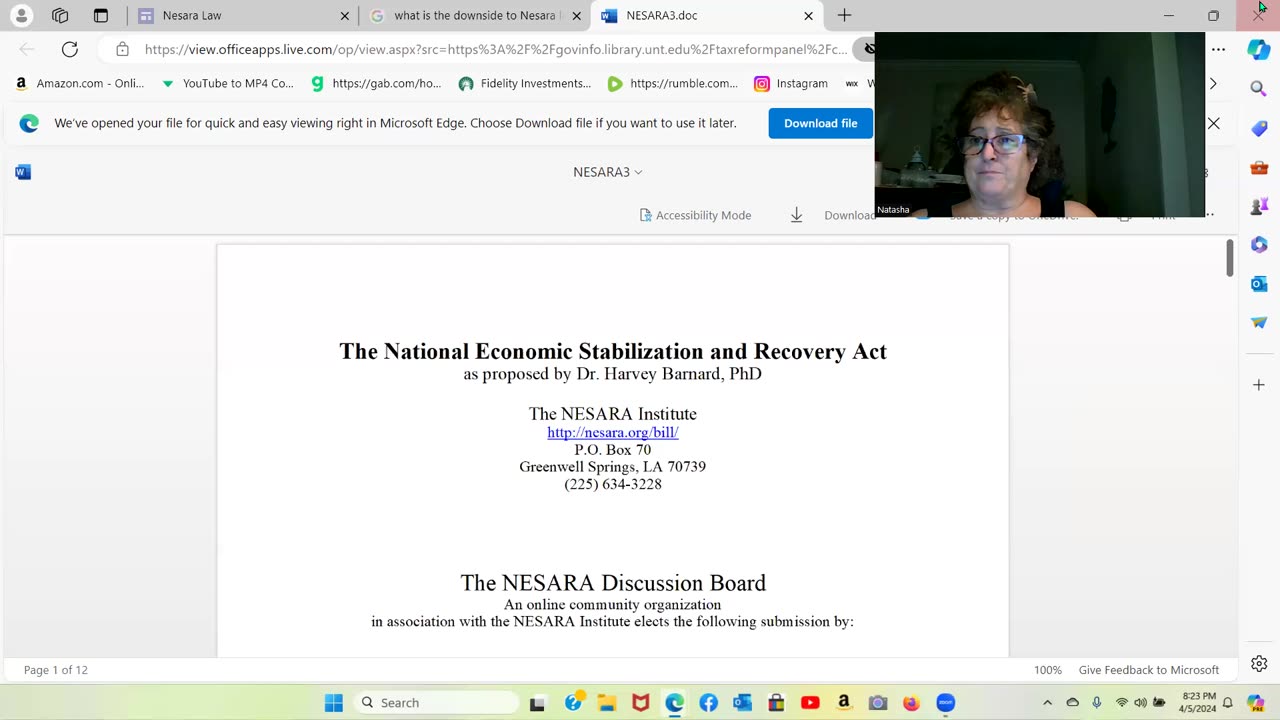Open Camera app from taskbar
Viewport: 1280px width, 720px height.
click(878, 703)
